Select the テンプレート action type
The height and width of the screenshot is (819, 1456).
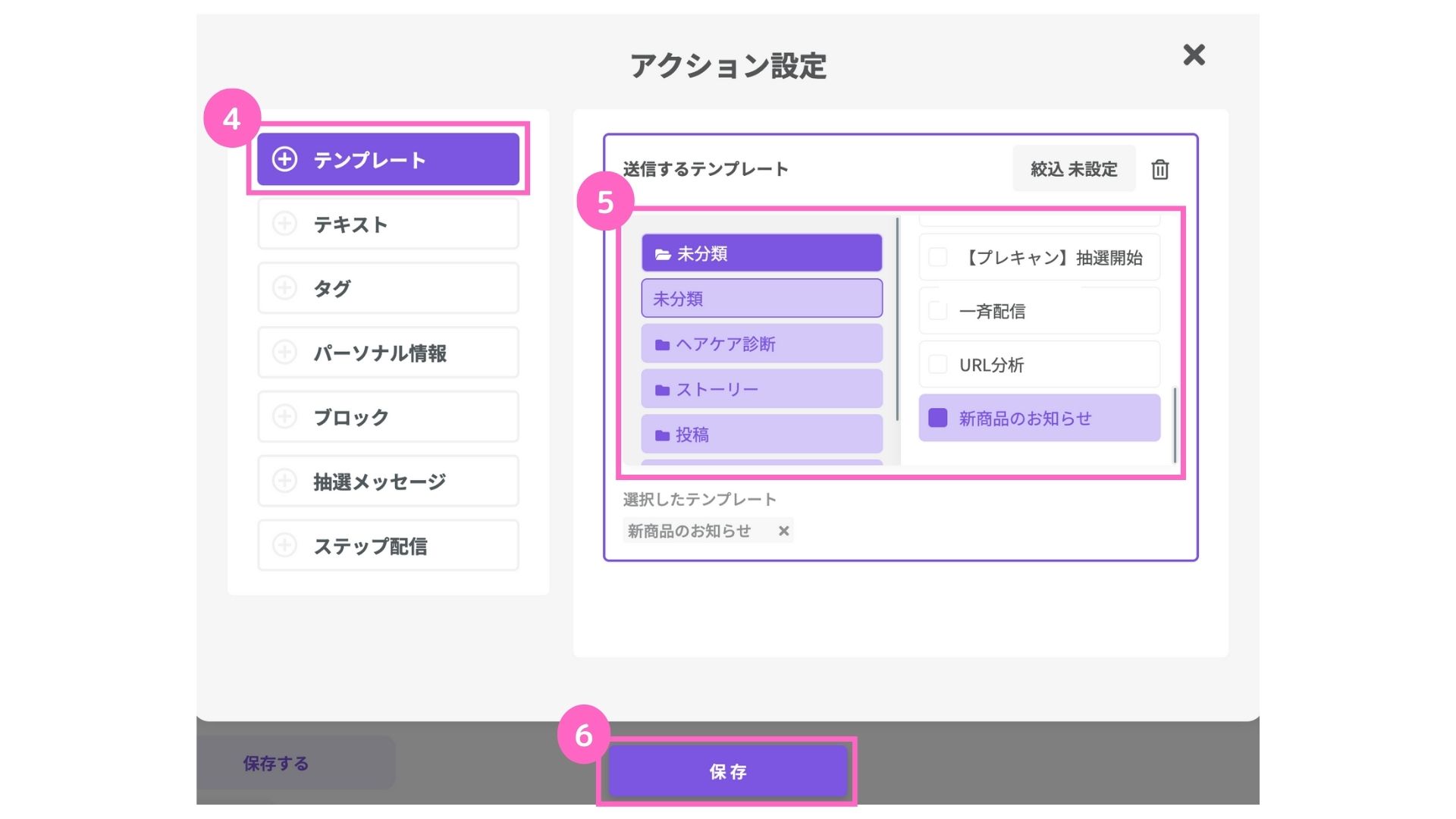tap(388, 159)
